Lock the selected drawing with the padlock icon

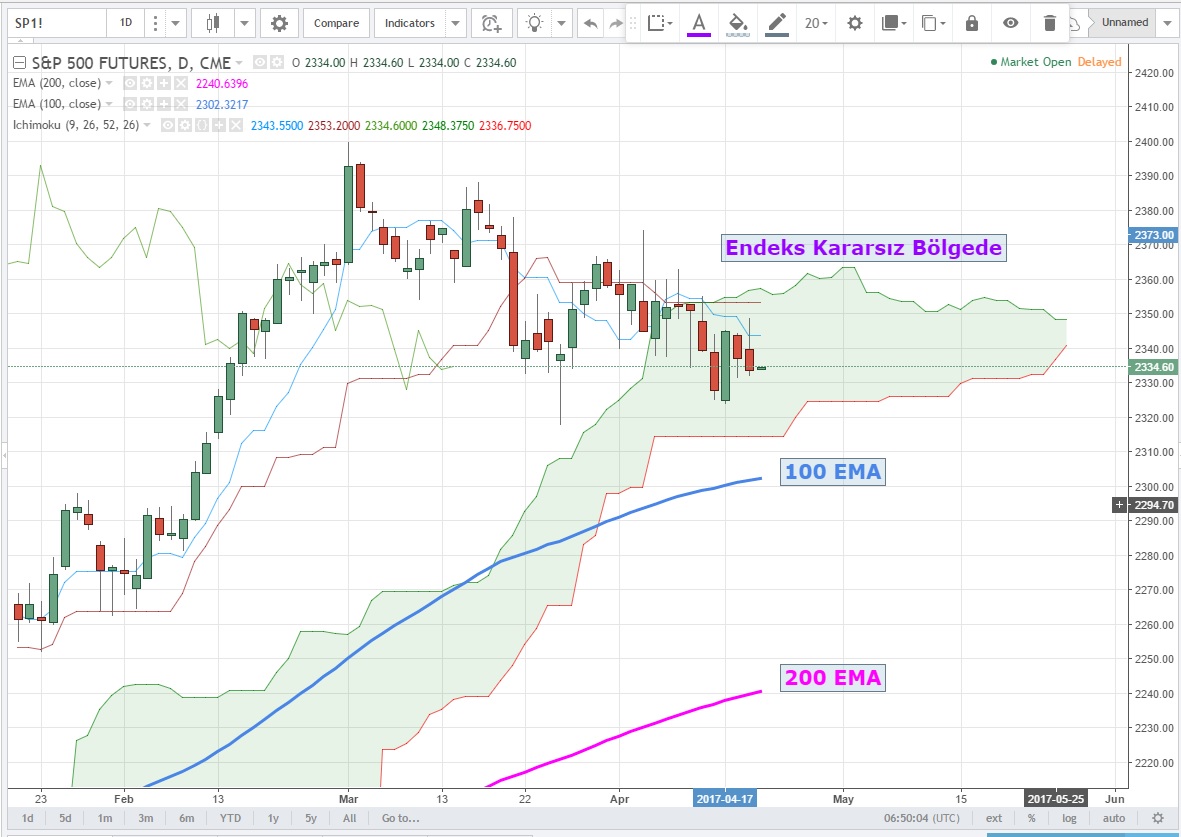click(971, 23)
